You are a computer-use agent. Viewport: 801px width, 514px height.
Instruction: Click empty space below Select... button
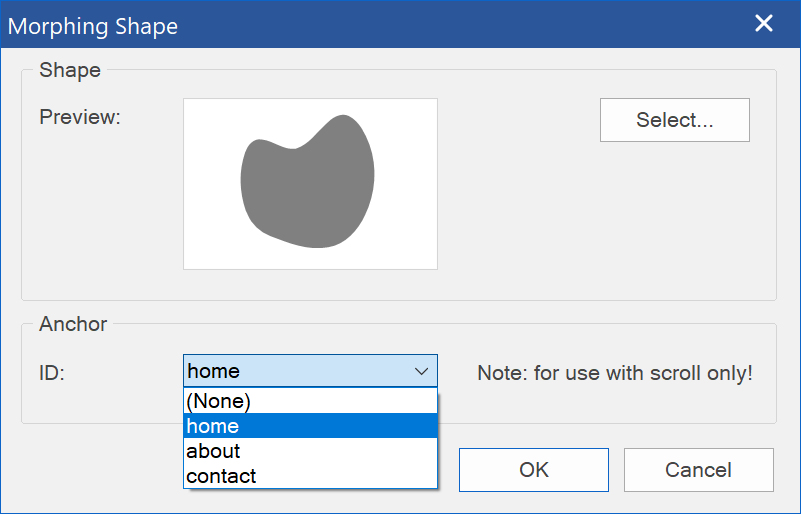click(x=674, y=220)
